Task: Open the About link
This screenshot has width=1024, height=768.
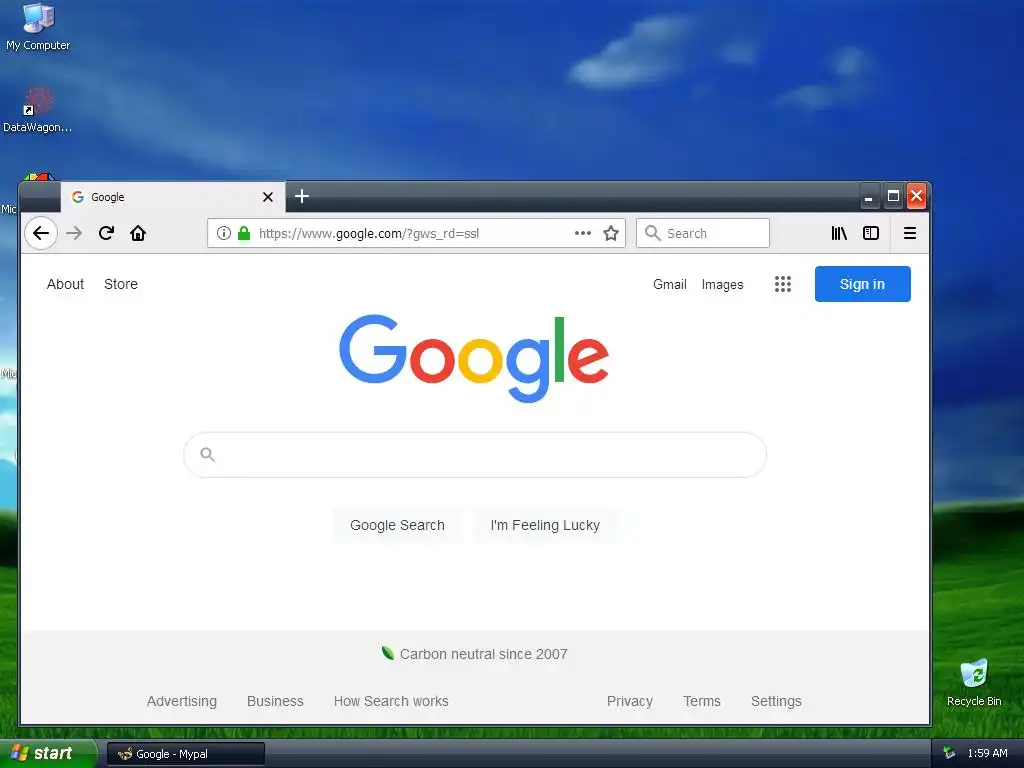Action: tap(65, 284)
